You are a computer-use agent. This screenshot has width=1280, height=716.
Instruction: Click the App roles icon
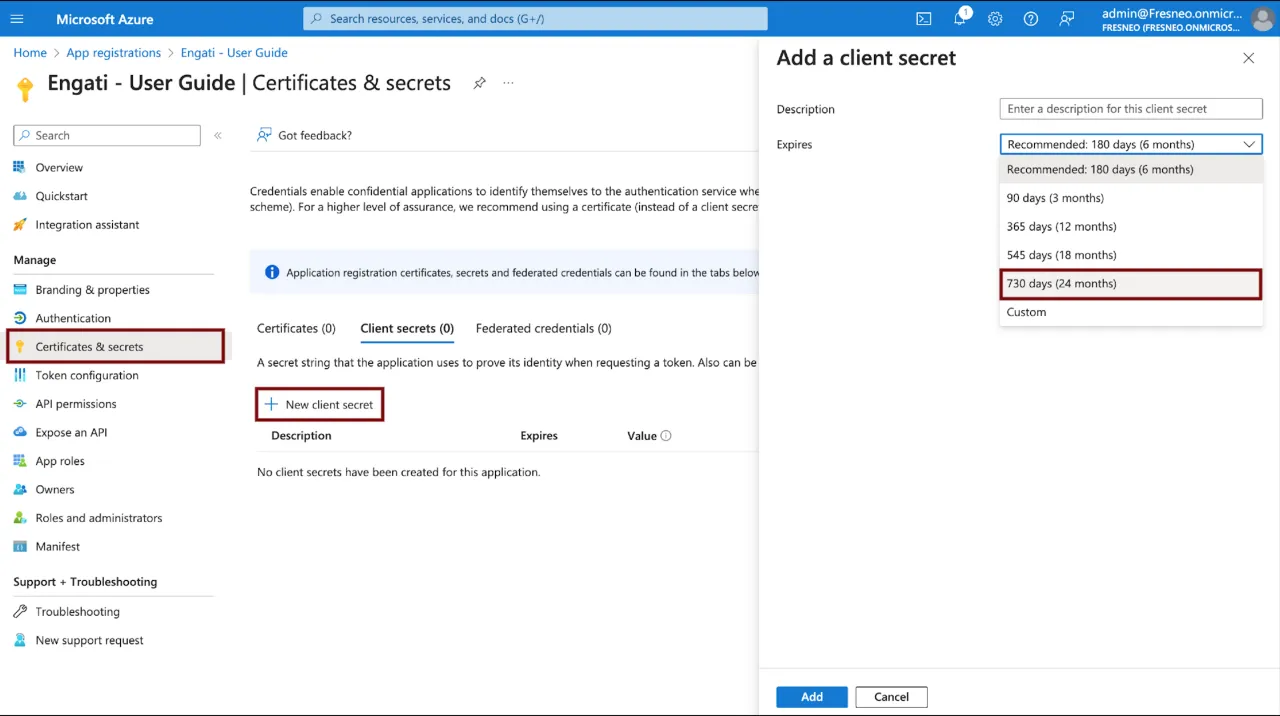(19, 461)
